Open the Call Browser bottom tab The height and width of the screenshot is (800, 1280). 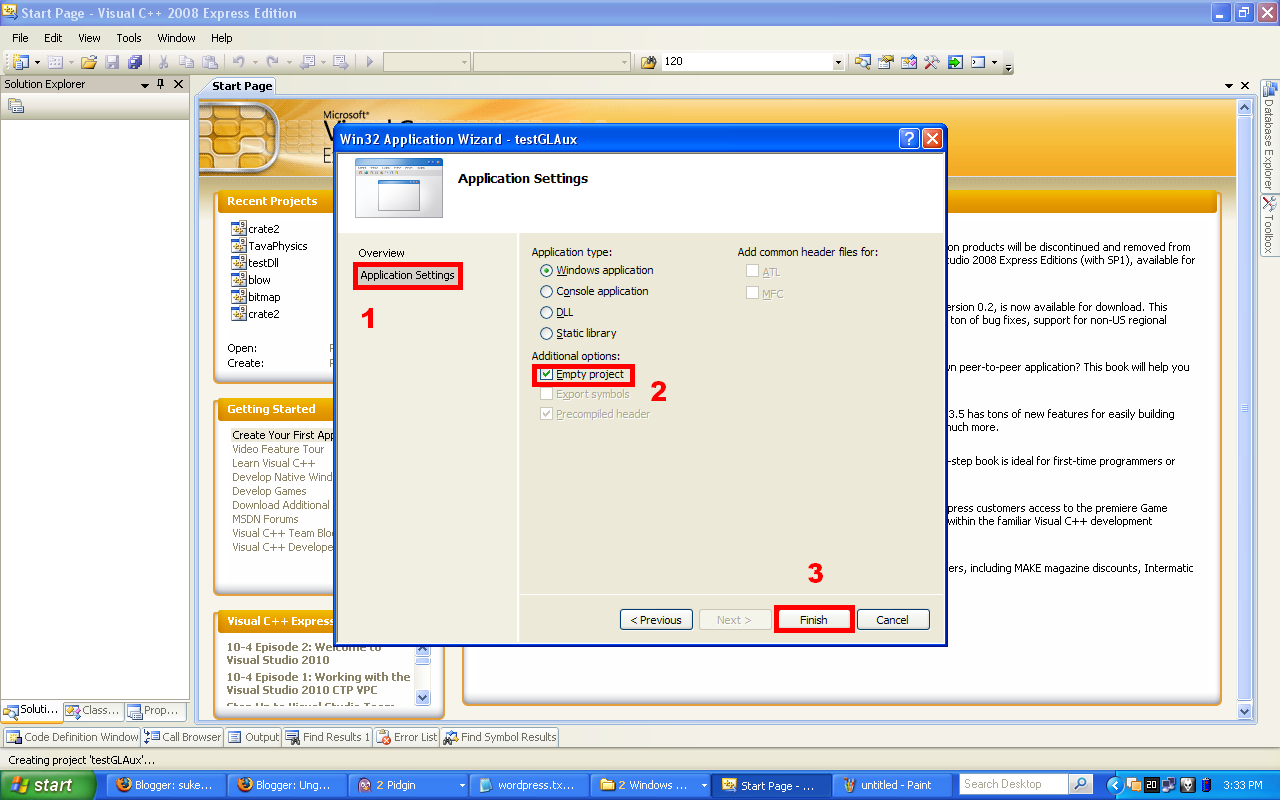coord(183,737)
